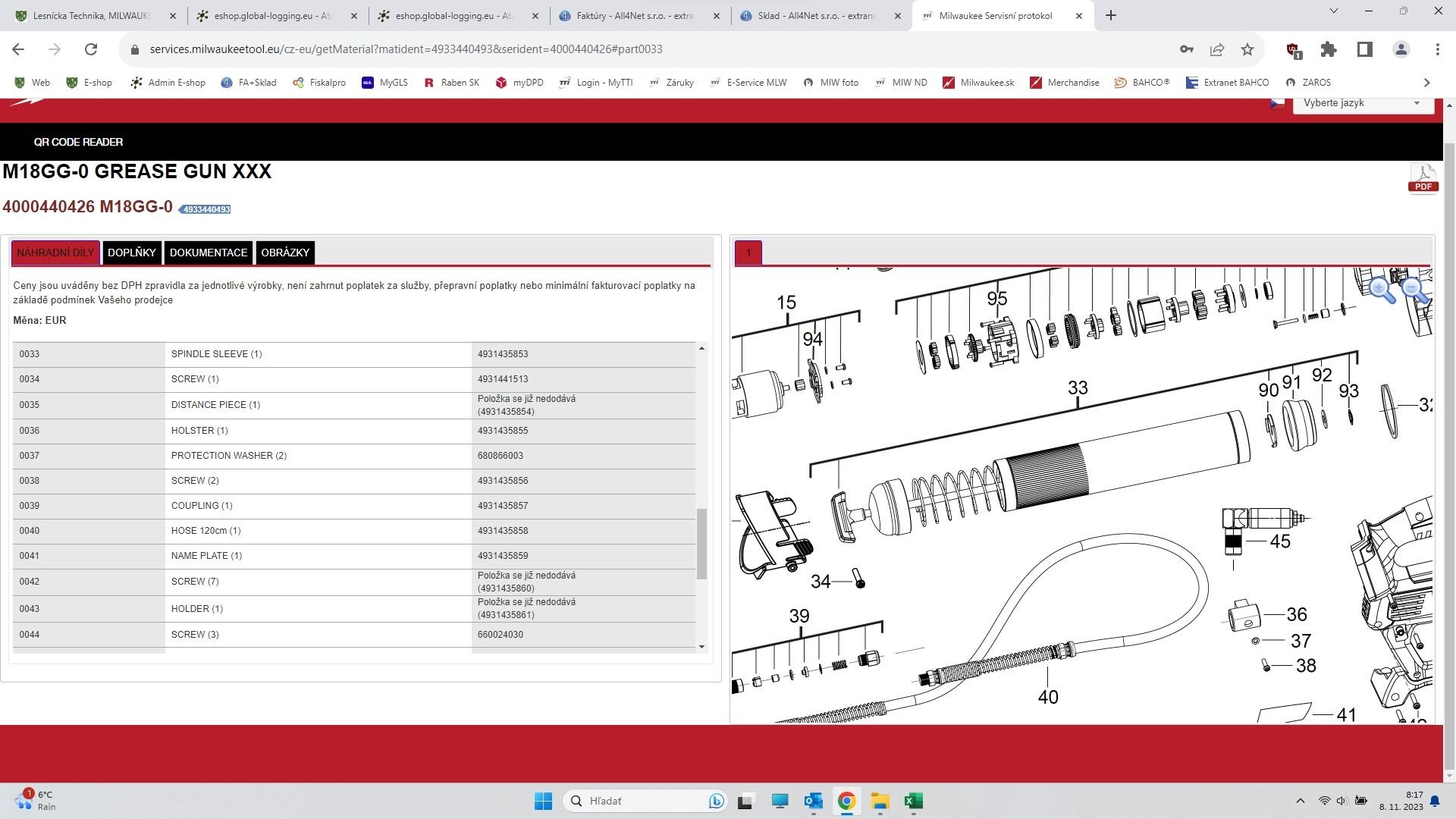Open the Windows Start menu
Screen dimensions: 1456x819
click(543, 801)
